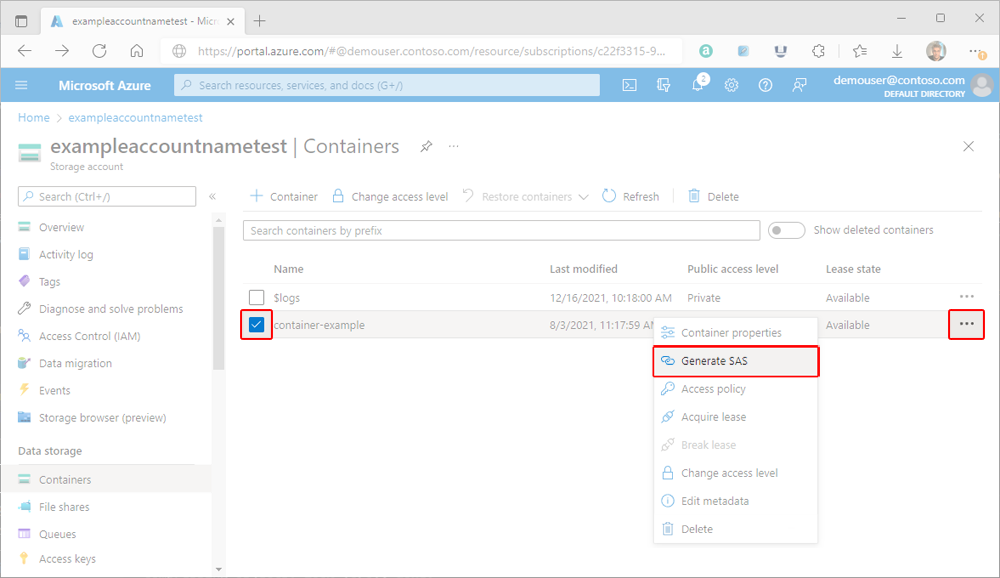Viewport: 1000px width, 578px height.
Task: Open the more options ellipsis for $logs row
Action: pos(967,297)
